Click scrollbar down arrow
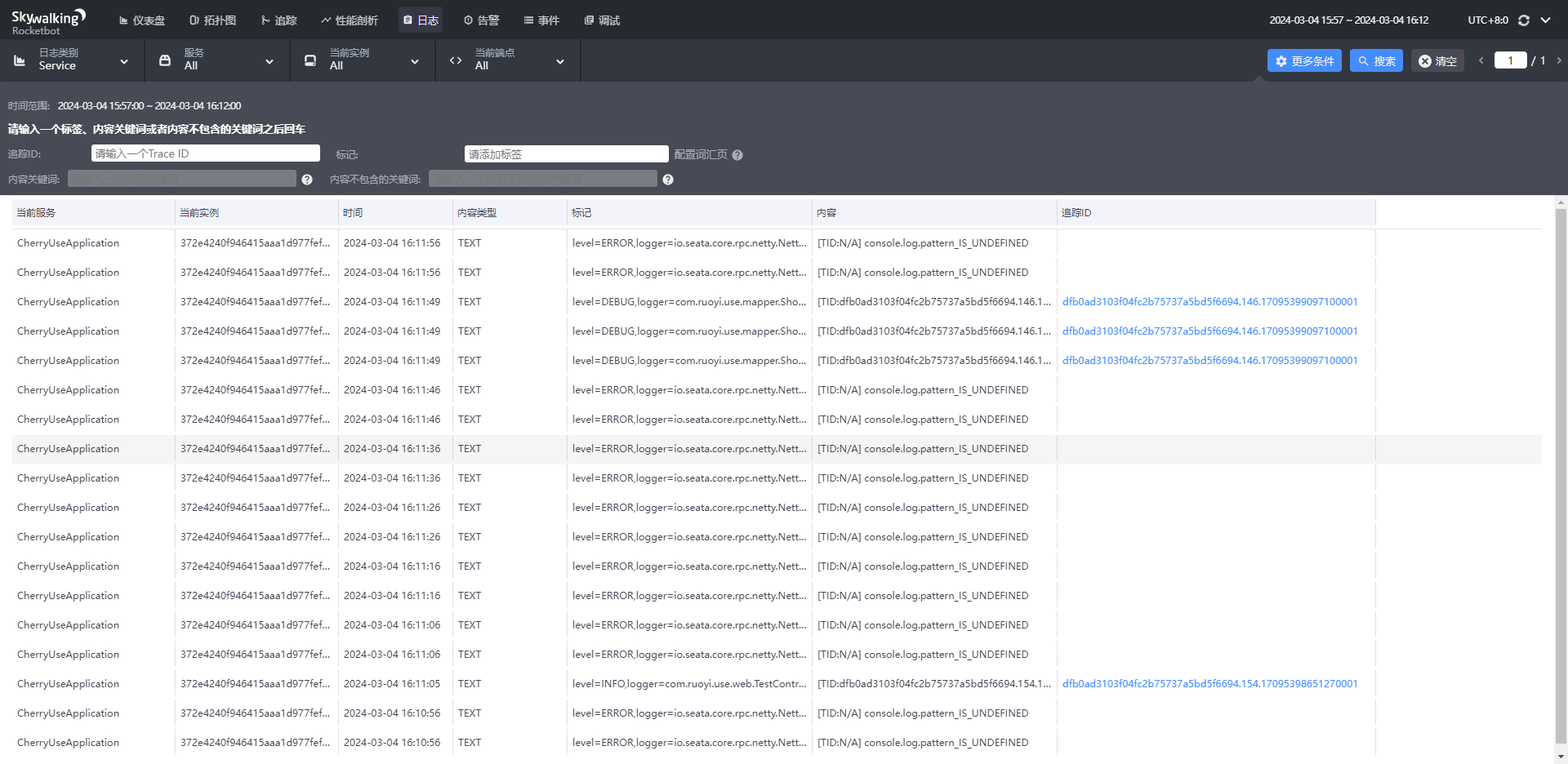Viewport: 1568px width, 764px height. [x=1561, y=757]
